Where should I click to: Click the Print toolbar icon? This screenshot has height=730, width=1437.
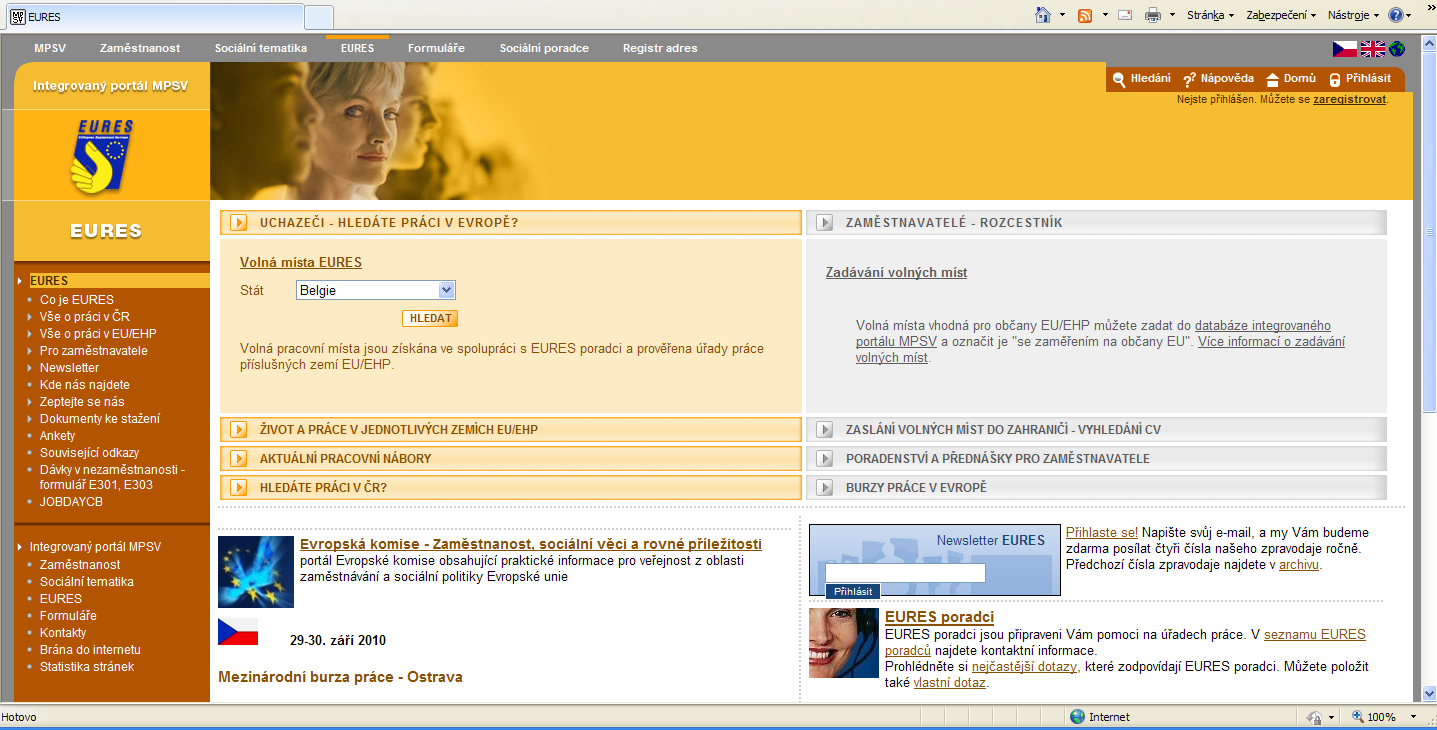[x=1152, y=15]
